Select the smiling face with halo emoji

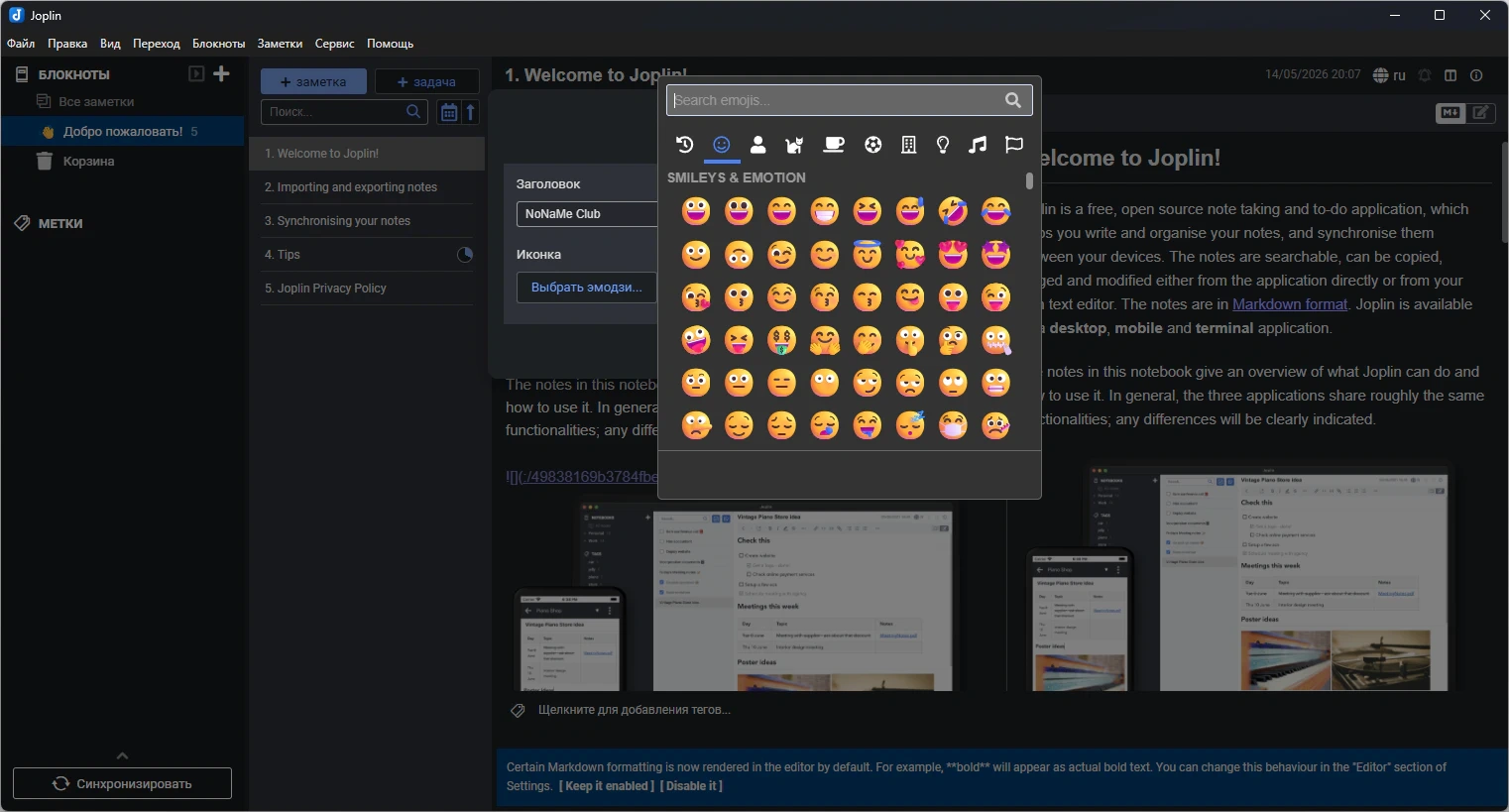(868, 254)
